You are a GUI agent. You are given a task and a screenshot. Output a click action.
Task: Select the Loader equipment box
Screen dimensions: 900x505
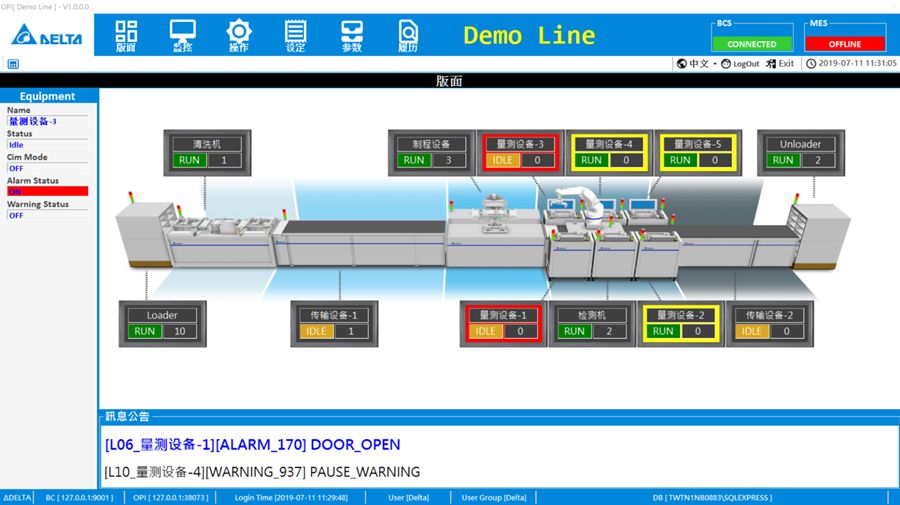(162, 323)
